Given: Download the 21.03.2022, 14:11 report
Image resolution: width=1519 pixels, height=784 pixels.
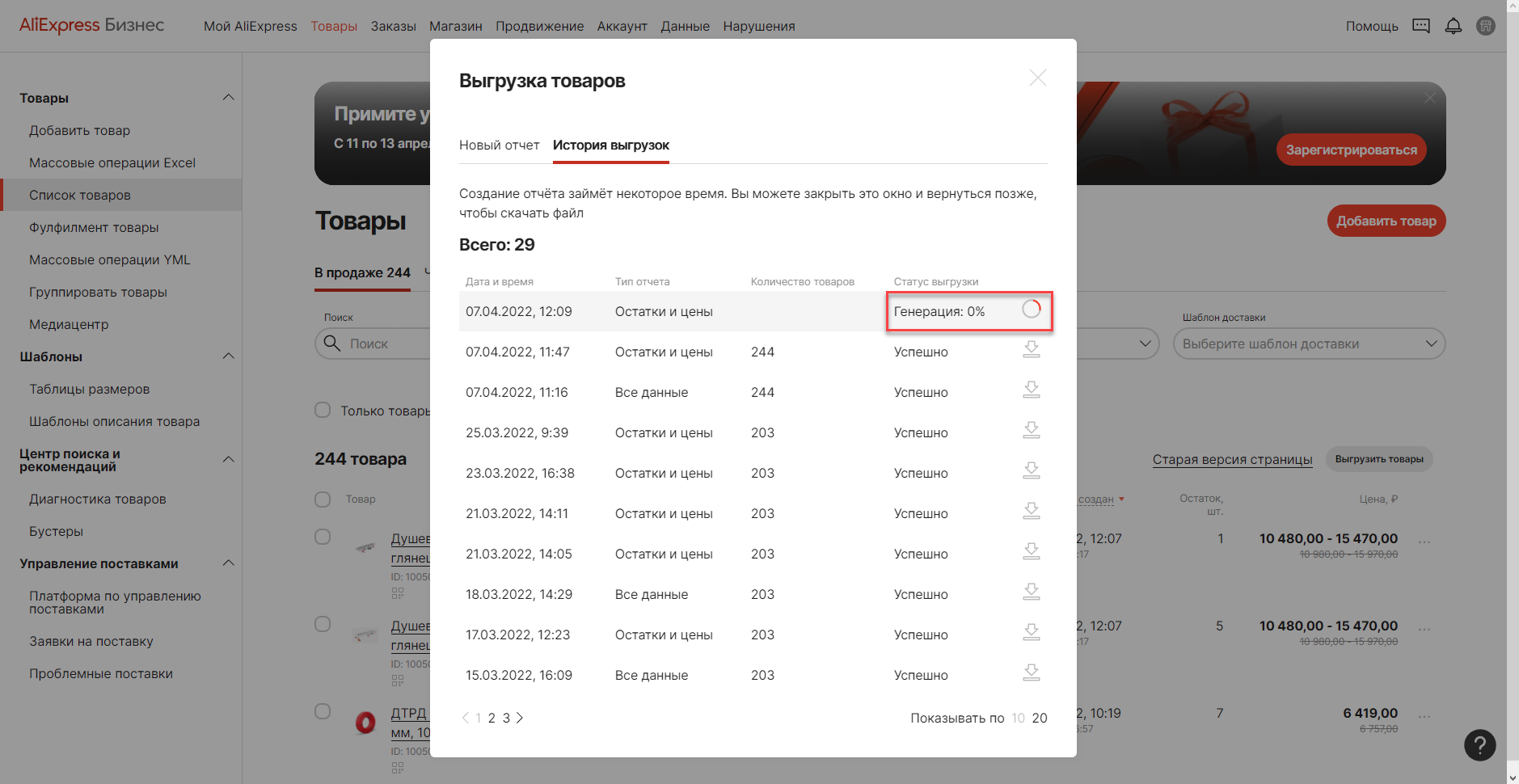Looking at the screenshot, I should click(1032, 511).
